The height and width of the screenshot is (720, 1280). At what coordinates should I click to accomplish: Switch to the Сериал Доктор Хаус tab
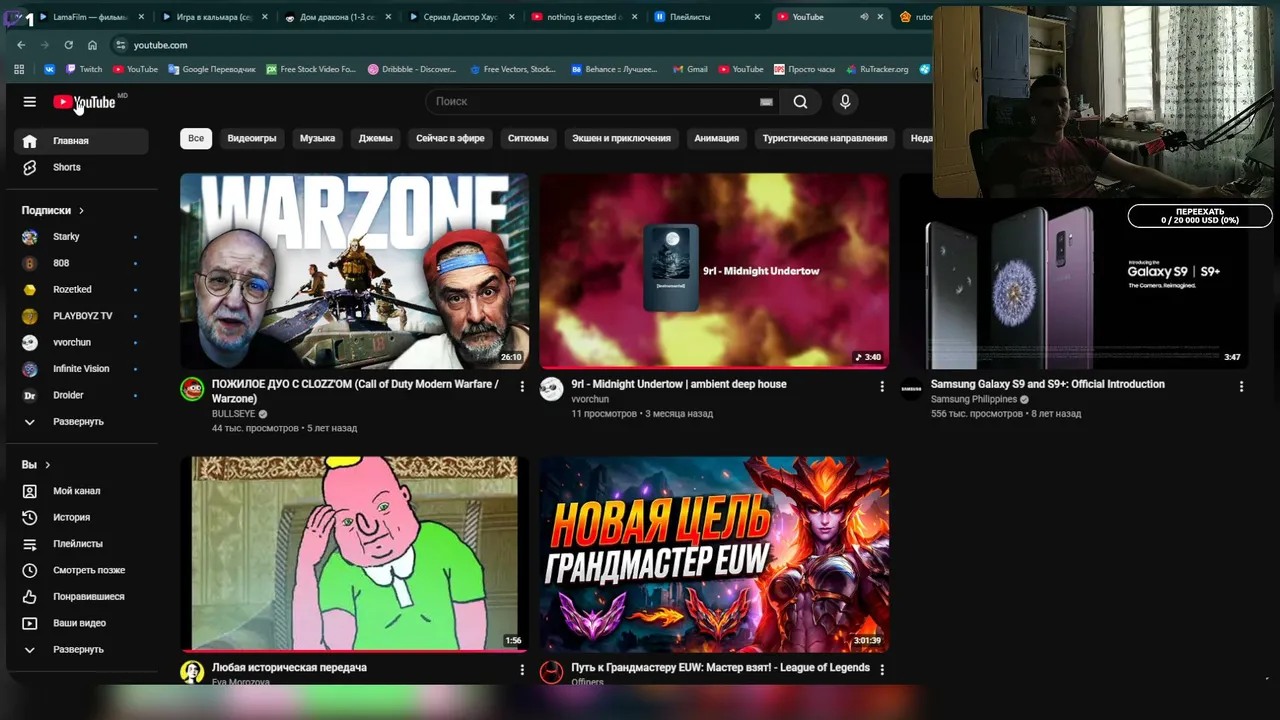462,17
